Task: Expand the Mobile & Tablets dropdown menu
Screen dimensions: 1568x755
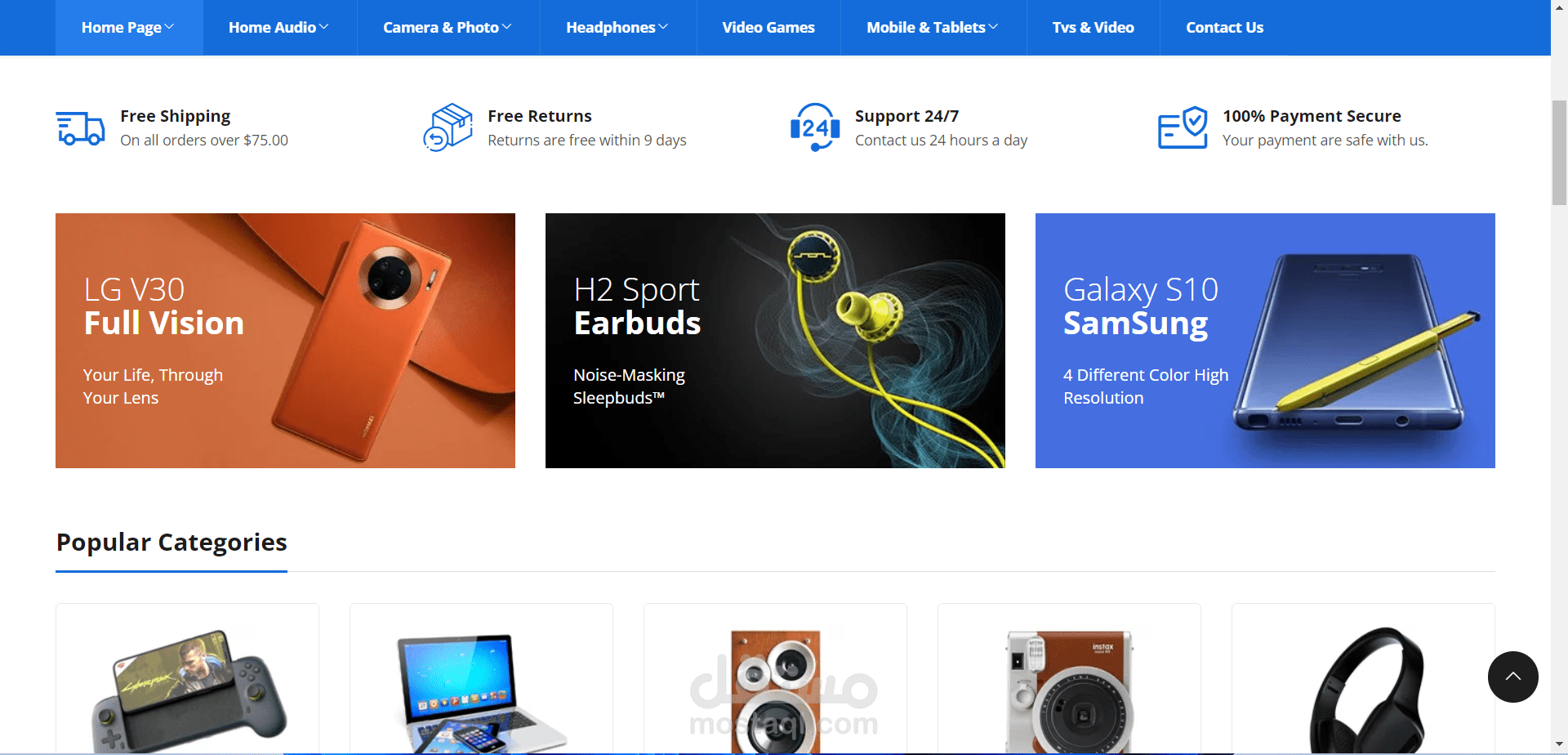Action: click(933, 28)
